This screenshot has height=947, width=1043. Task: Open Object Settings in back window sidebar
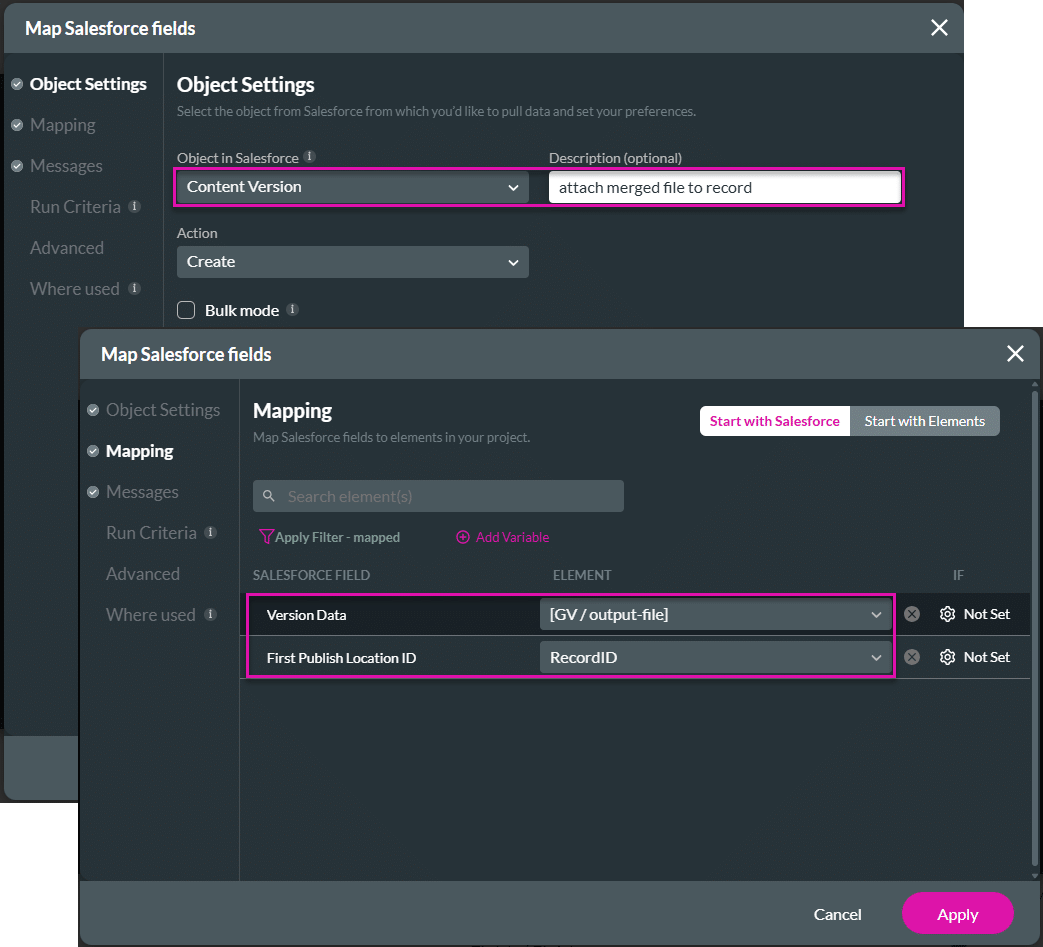point(88,84)
